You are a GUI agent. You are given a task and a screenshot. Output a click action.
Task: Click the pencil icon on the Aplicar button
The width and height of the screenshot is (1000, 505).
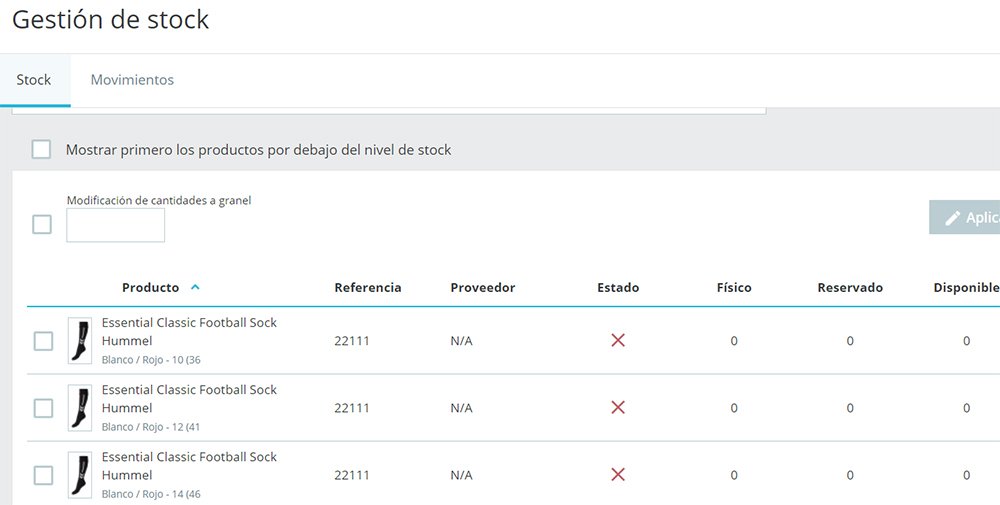[x=953, y=218]
